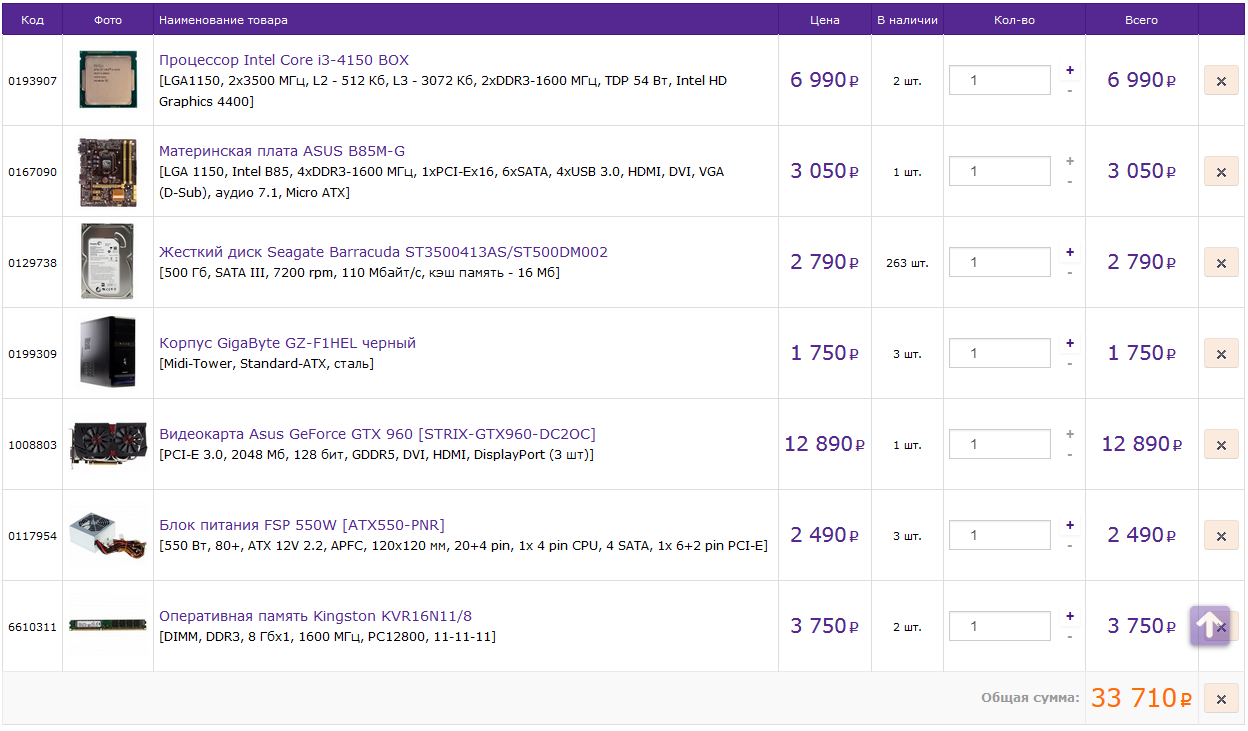Increase quantity of Intel Core i3-4150
Image resolution: width=1248 pixels, height=731 pixels.
click(x=1070, y=70)
